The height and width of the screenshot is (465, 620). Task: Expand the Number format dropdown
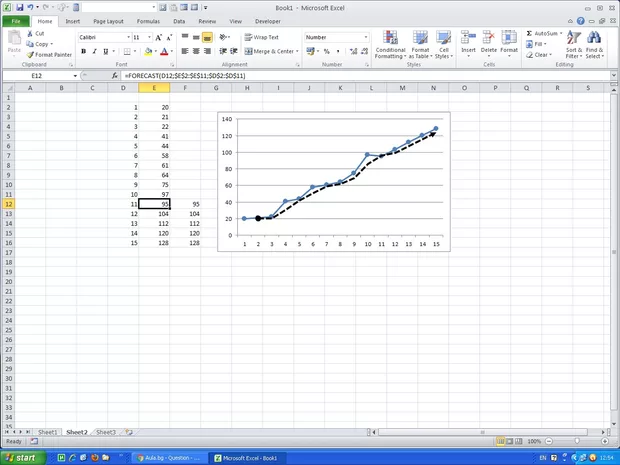coord(365,37)
